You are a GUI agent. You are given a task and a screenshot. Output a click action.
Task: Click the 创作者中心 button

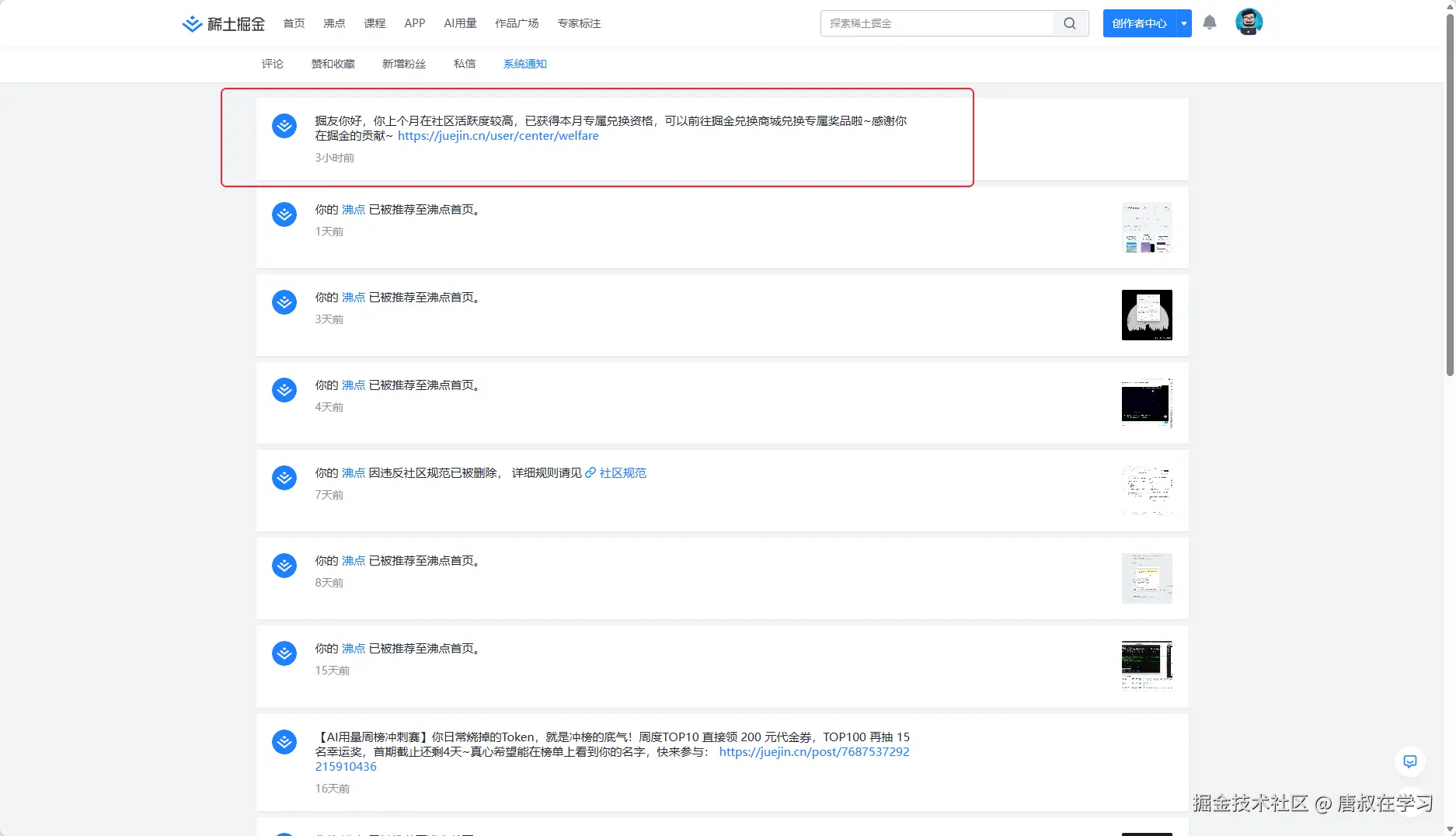1140,23
